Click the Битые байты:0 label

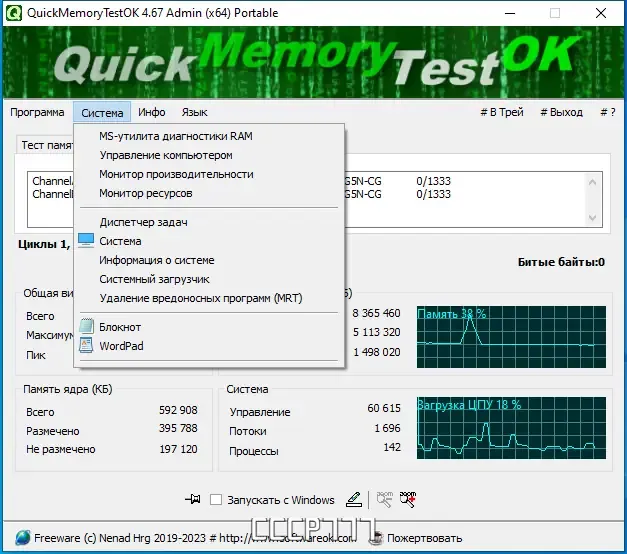coord(561,262)
